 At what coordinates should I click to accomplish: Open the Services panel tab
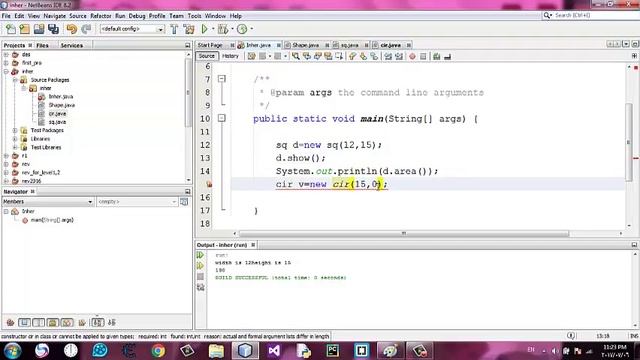click(x=72, y=45)
